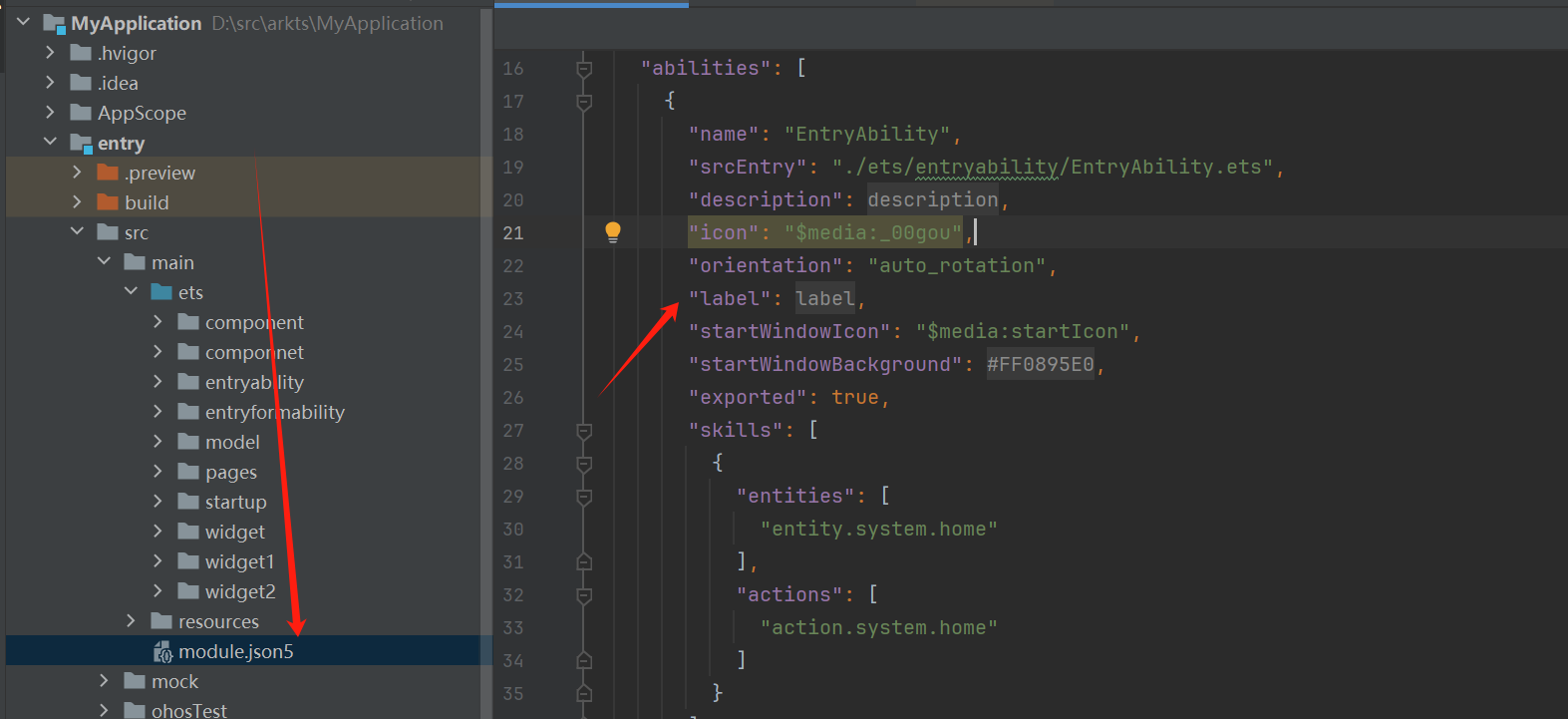Collapse the main folder
Screen dimensions: 1568x719
[x=104, y=261]
